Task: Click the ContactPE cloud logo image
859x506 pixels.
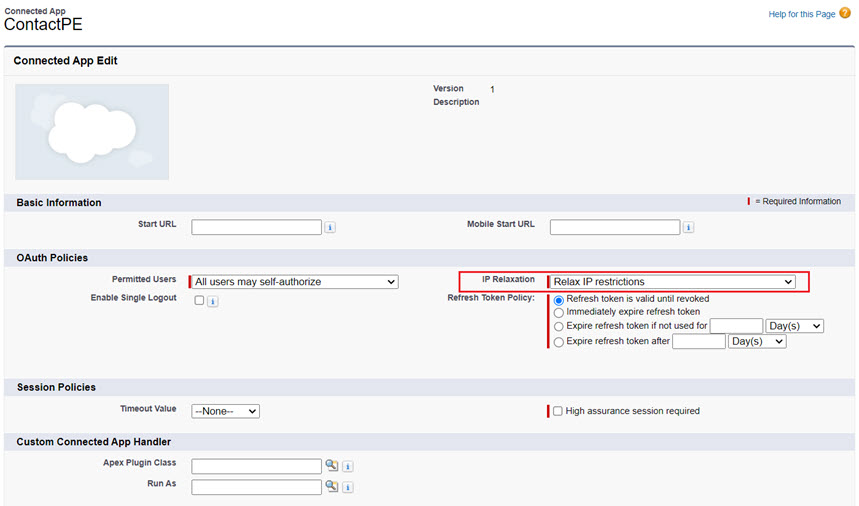Action: 92,131
